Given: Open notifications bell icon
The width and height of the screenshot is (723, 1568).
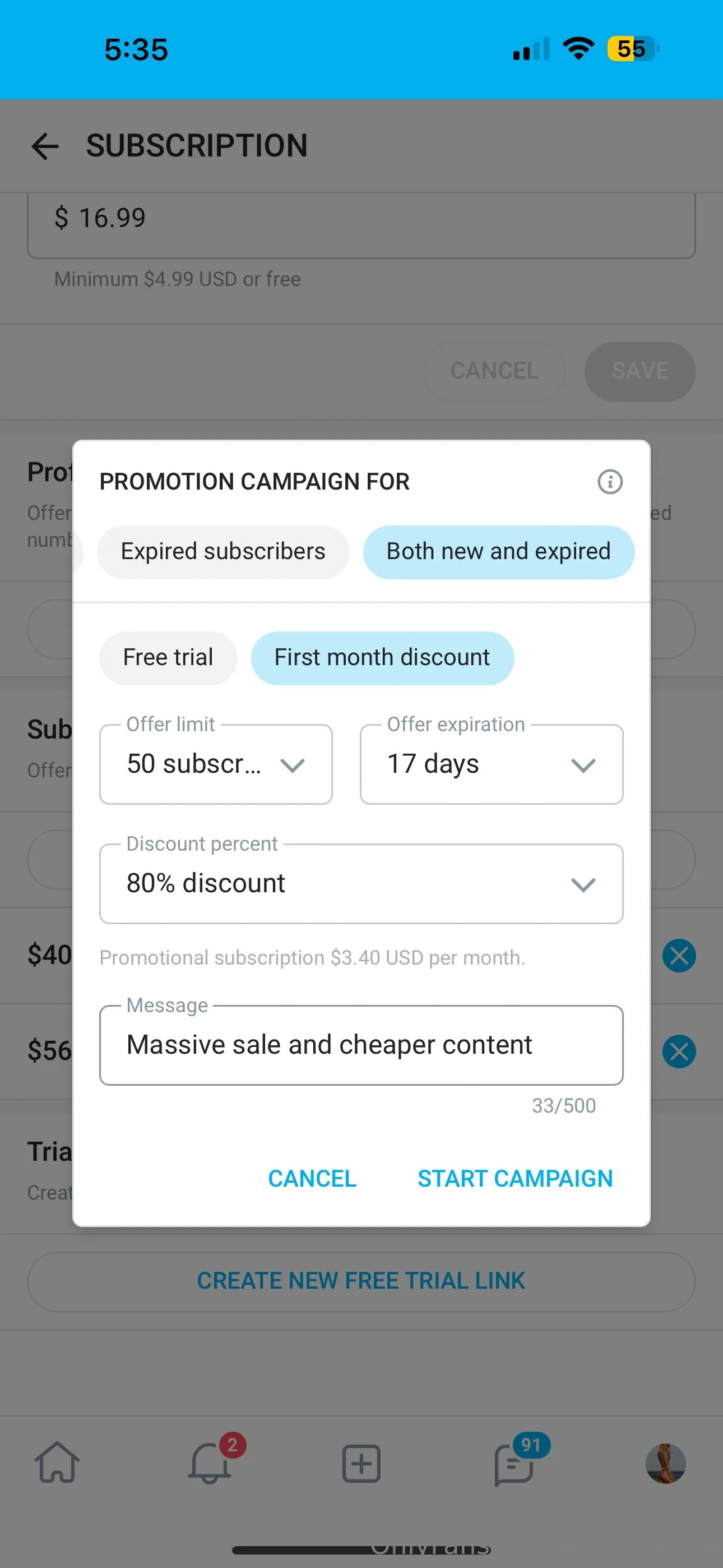Looking at the screenshot, I should point(210,1463).
